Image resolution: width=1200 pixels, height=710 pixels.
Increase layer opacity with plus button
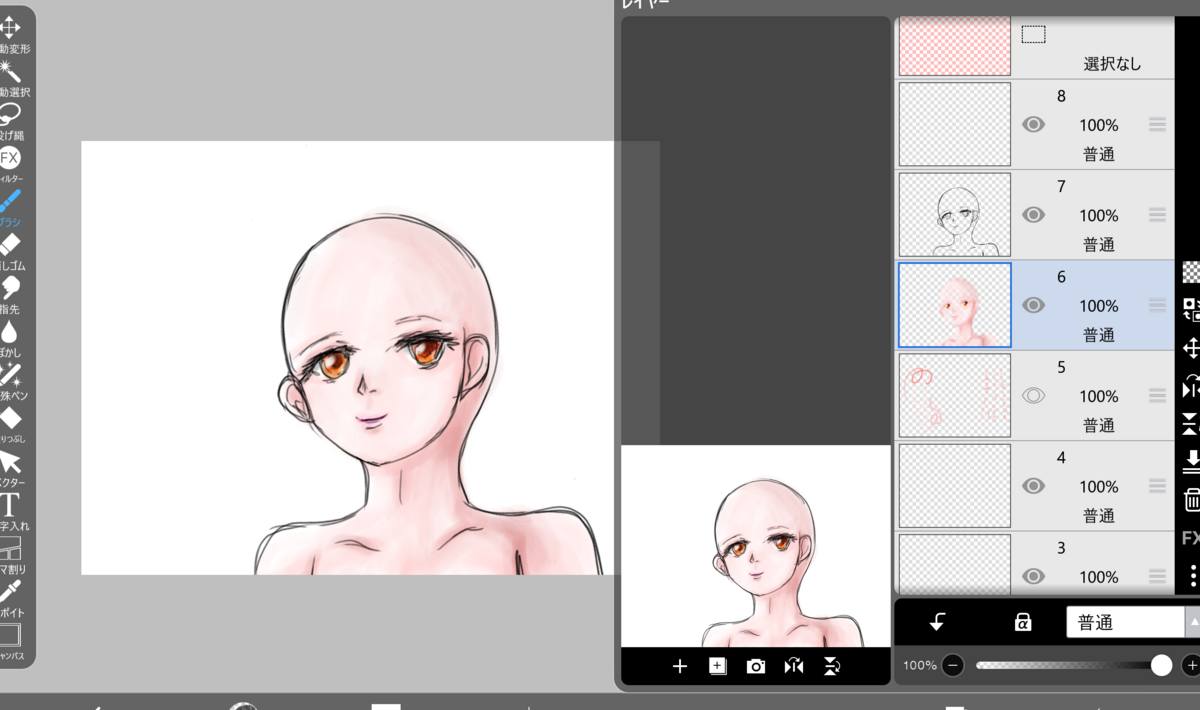(1190, 665)
